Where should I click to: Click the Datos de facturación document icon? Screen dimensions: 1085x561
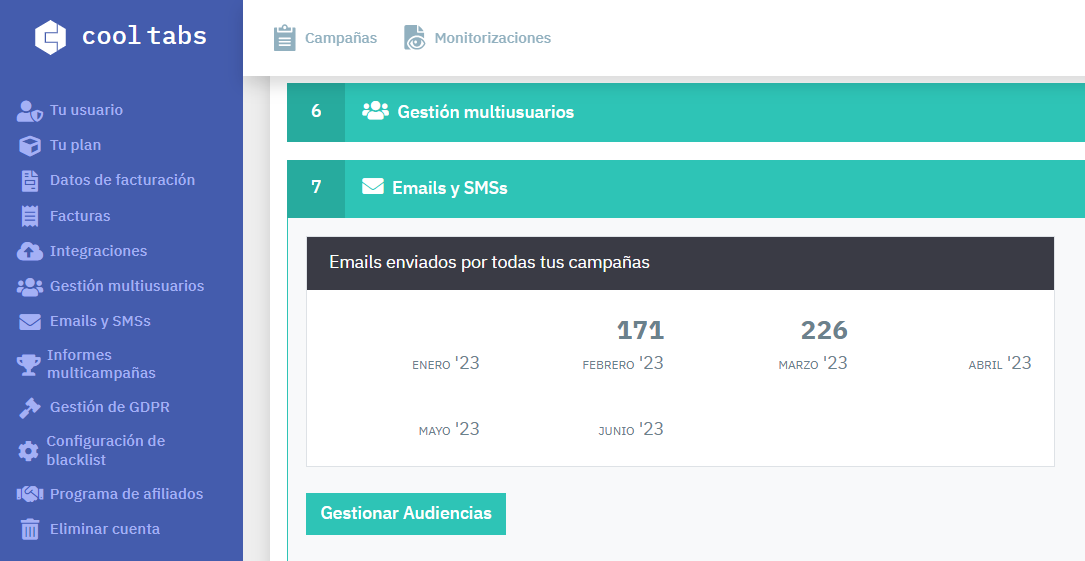click(30, 181)
